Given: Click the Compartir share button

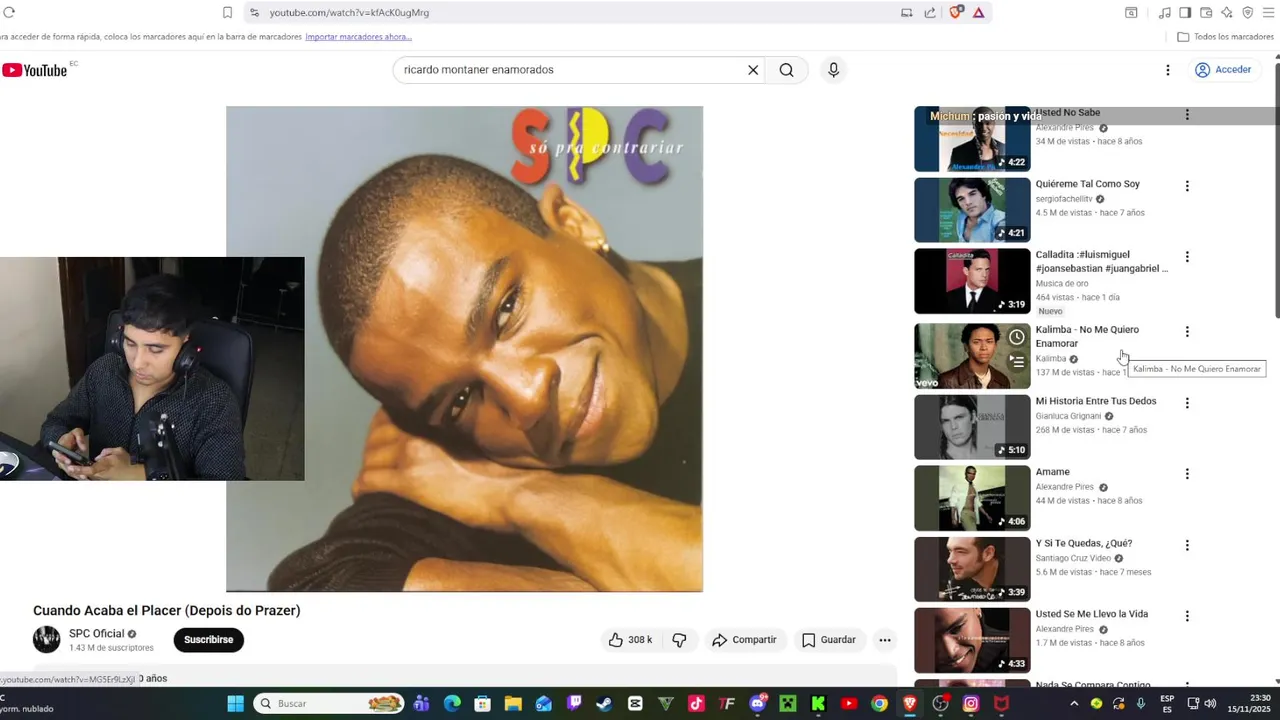Looking at the screenshot, I should 744,640.
